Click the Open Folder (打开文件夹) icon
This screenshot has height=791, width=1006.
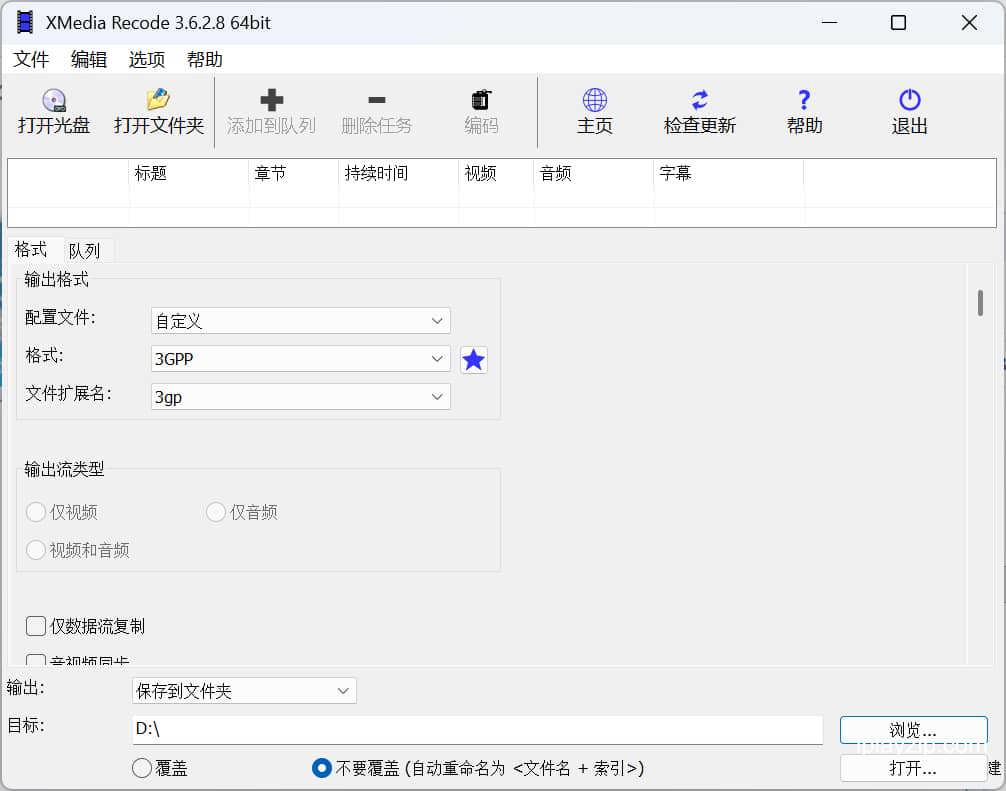[158, 99]
